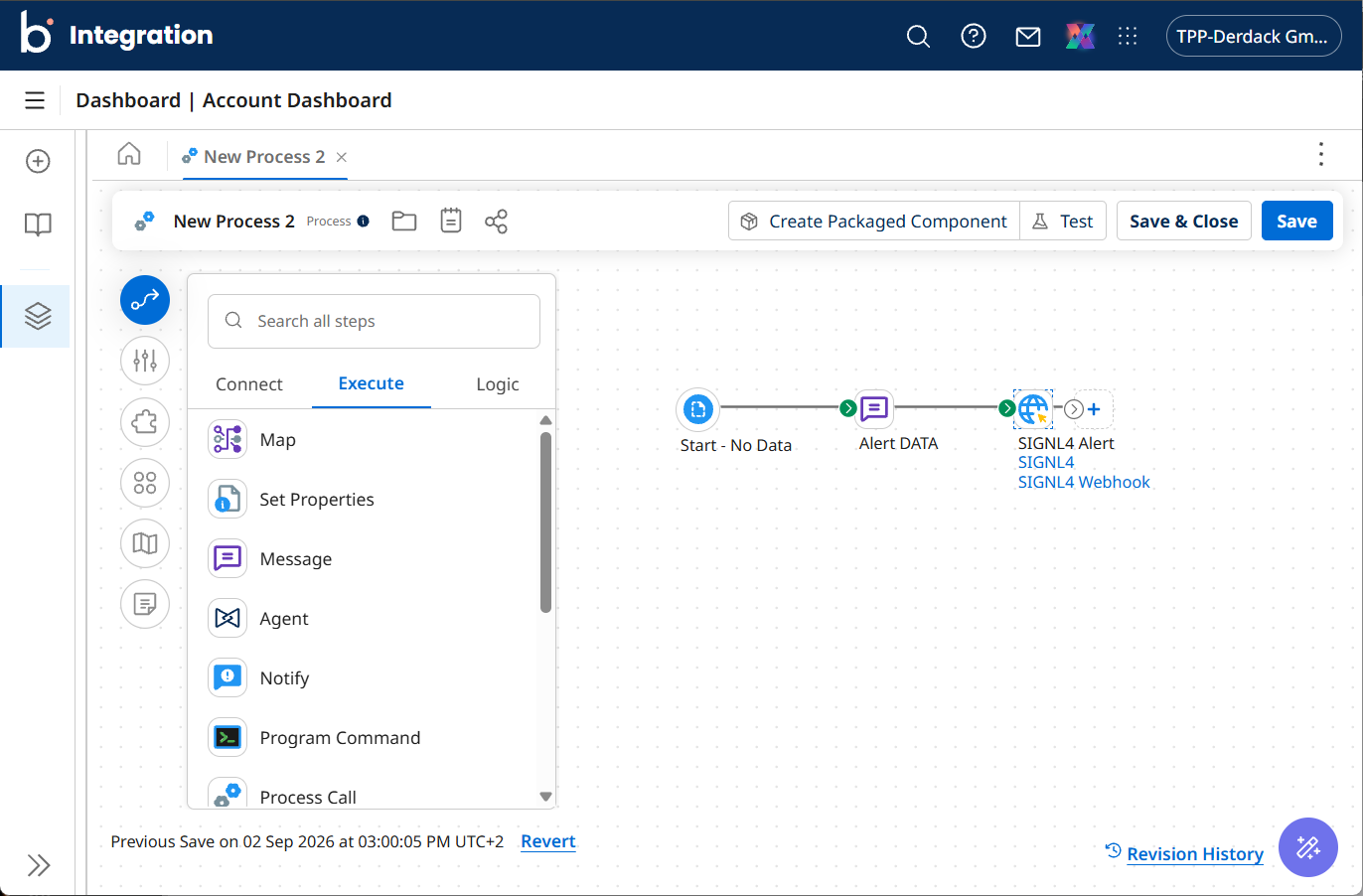Screen dimensions: 1363x896
Task: Select the Alert DATA message shape
Action: (x=874, y=408)
